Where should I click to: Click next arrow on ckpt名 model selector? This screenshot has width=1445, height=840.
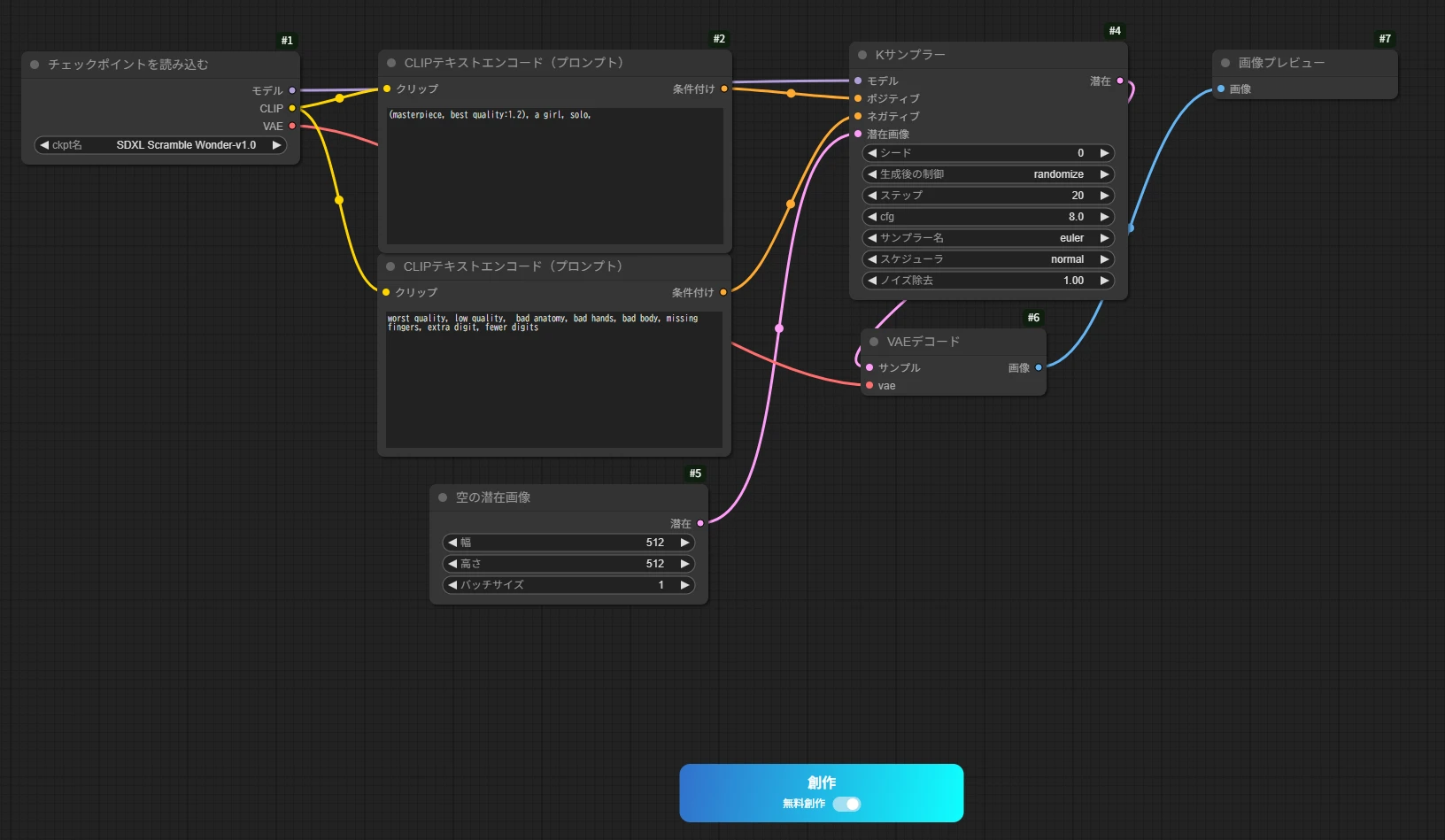(276, 145)
